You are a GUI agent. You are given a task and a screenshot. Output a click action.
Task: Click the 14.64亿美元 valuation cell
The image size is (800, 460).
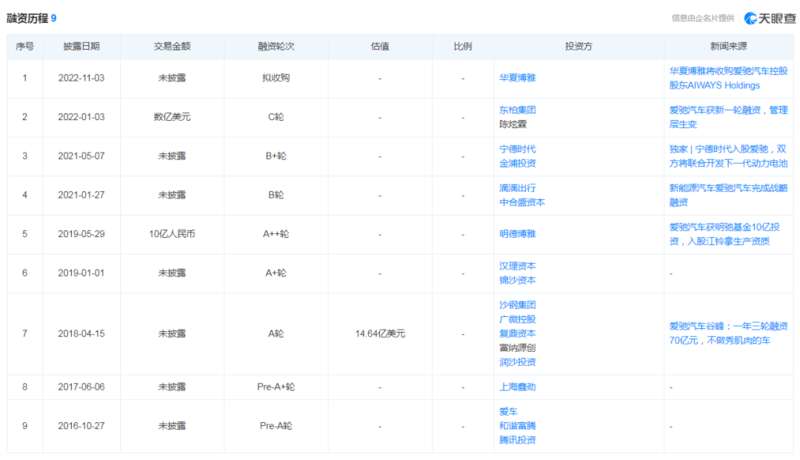click(x=380, y=334)
